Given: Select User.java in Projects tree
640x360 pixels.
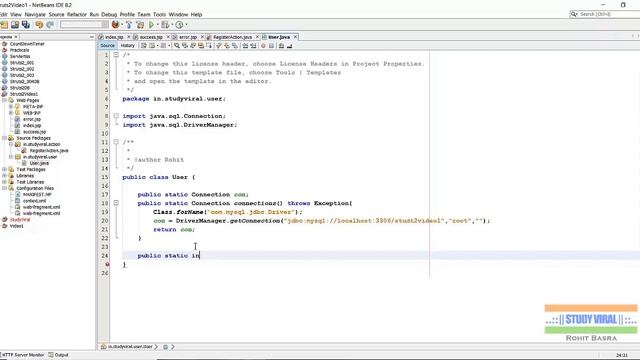Looking at the screenshot, I should (39, 163).
